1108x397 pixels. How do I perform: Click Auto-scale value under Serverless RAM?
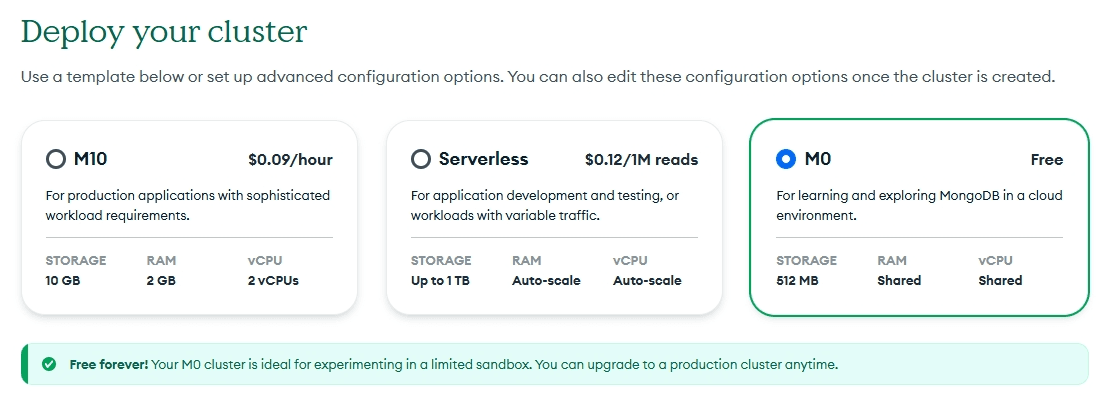[x=546, y=280]
